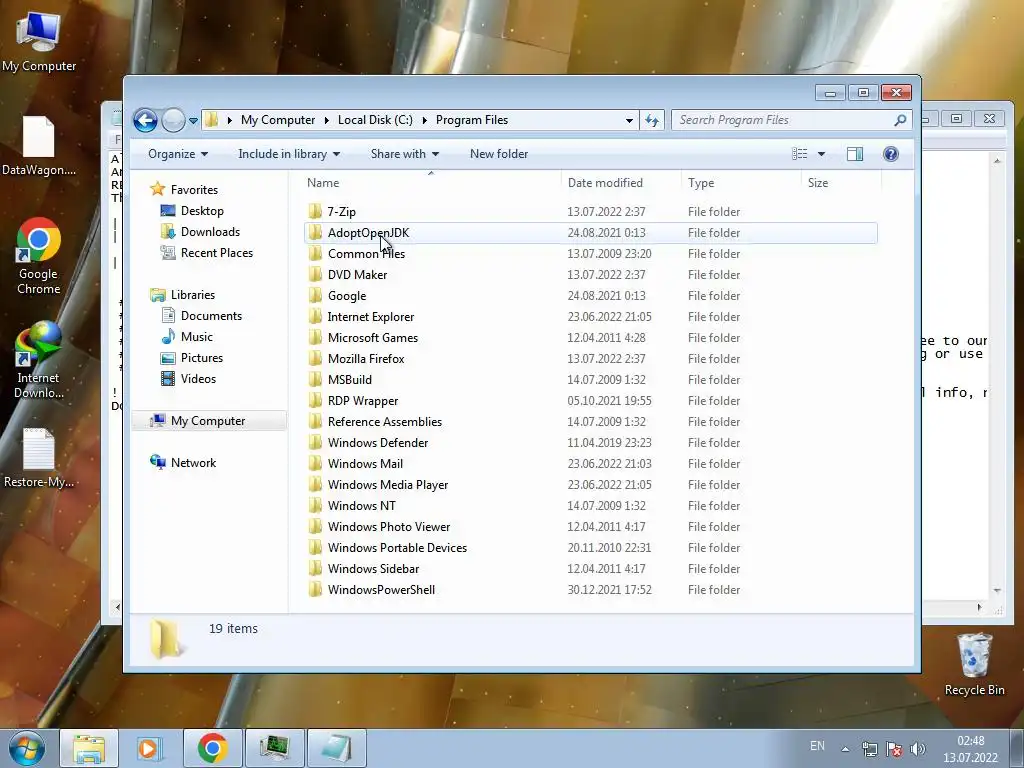This screenshot has width=1024, height=768.
Task: Select the Microsoft Games folder icon
Action: (x=315, y=337)
